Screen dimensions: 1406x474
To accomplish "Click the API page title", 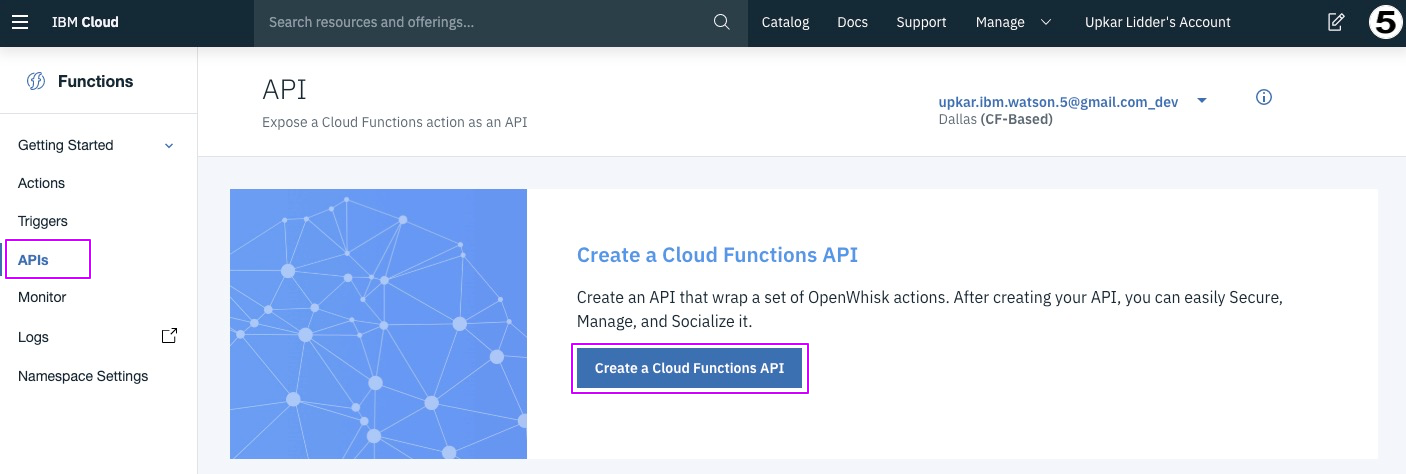I will coord(284,90).
